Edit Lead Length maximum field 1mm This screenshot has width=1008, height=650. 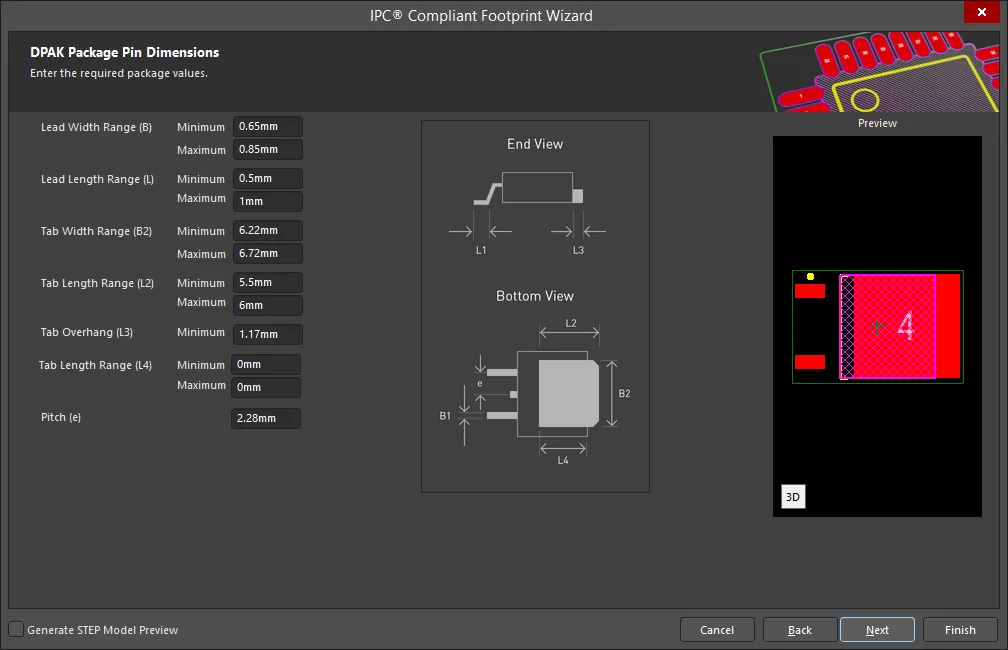click(x=267, y=201)
